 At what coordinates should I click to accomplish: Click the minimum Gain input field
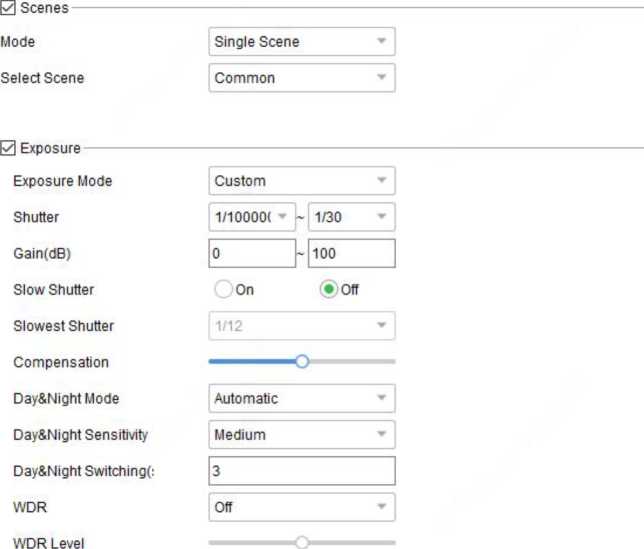[252, 254]
